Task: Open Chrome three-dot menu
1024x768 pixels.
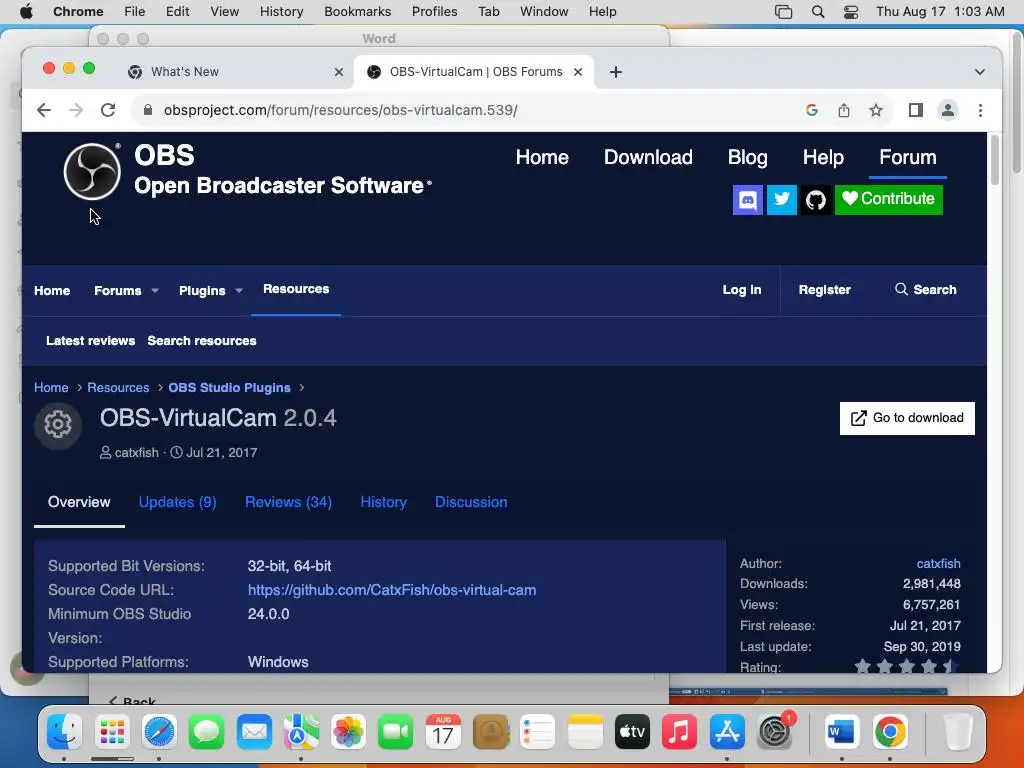Action: (x=980, y=110)
